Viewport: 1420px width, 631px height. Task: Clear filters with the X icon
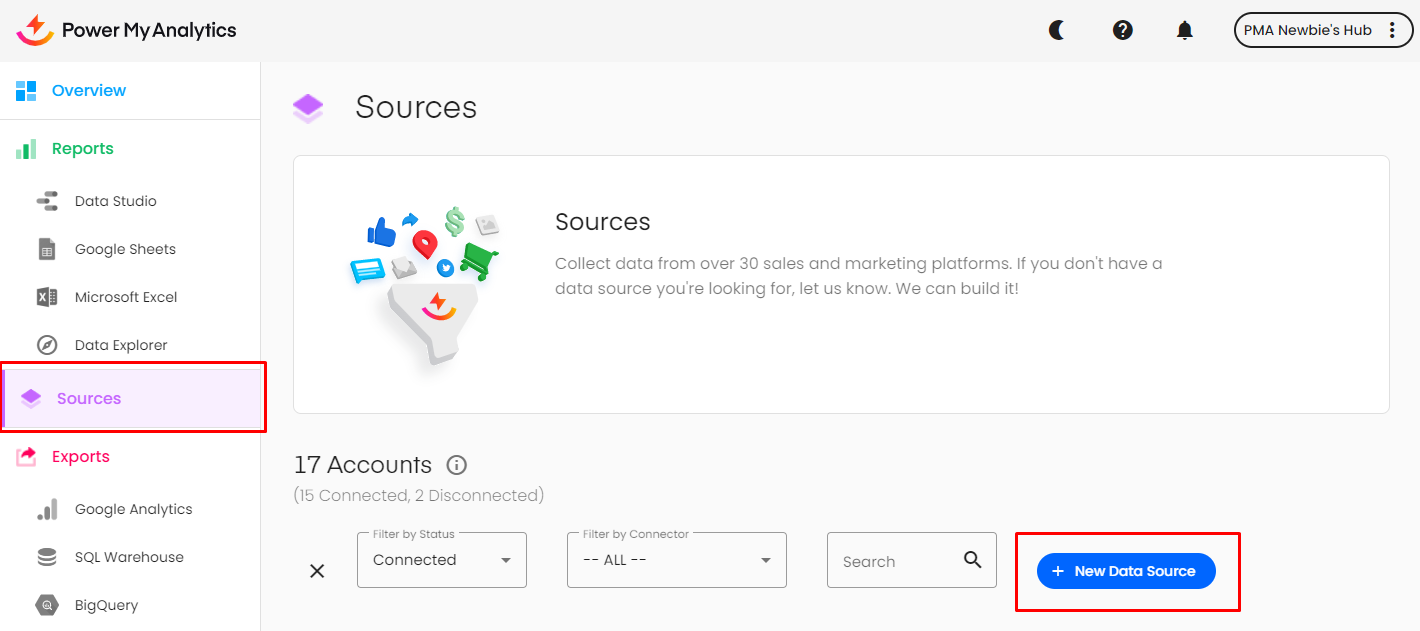click(317, 571)
